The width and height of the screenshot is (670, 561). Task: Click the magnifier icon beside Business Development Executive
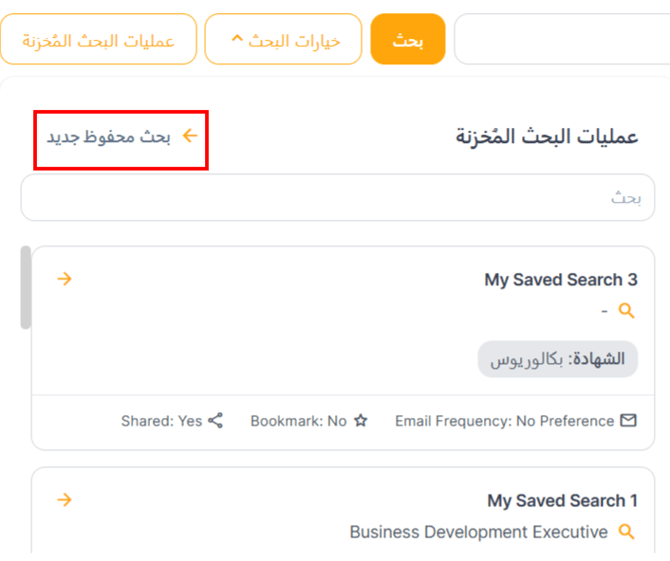click(627, 532)
